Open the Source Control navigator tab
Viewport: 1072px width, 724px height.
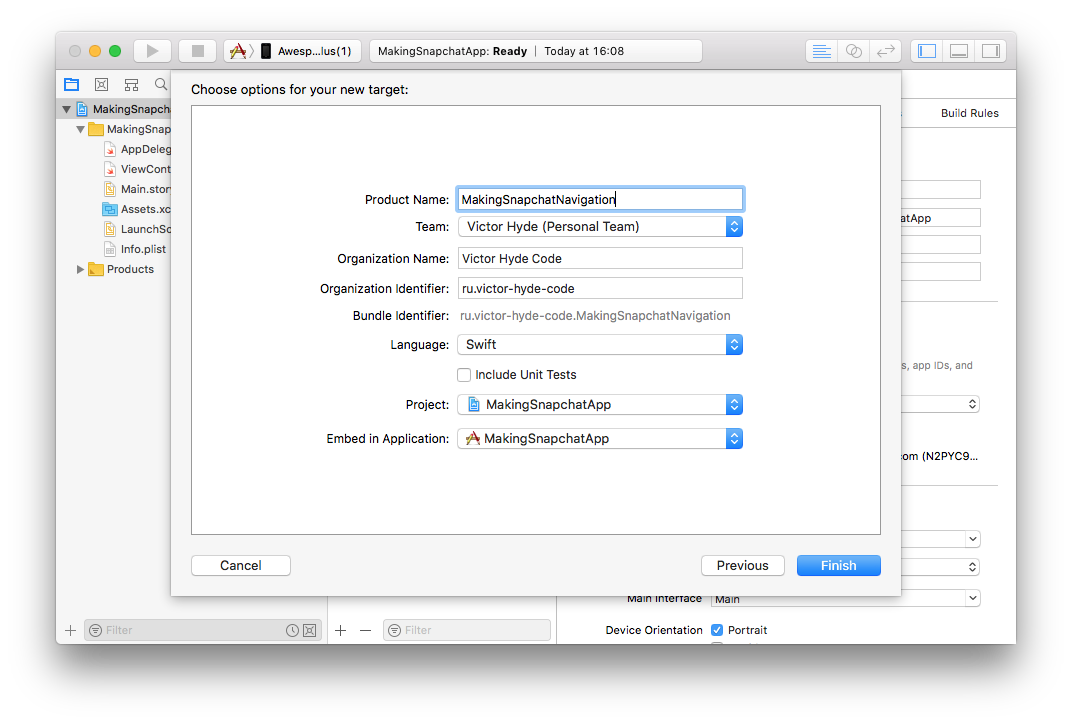[101, 85]
